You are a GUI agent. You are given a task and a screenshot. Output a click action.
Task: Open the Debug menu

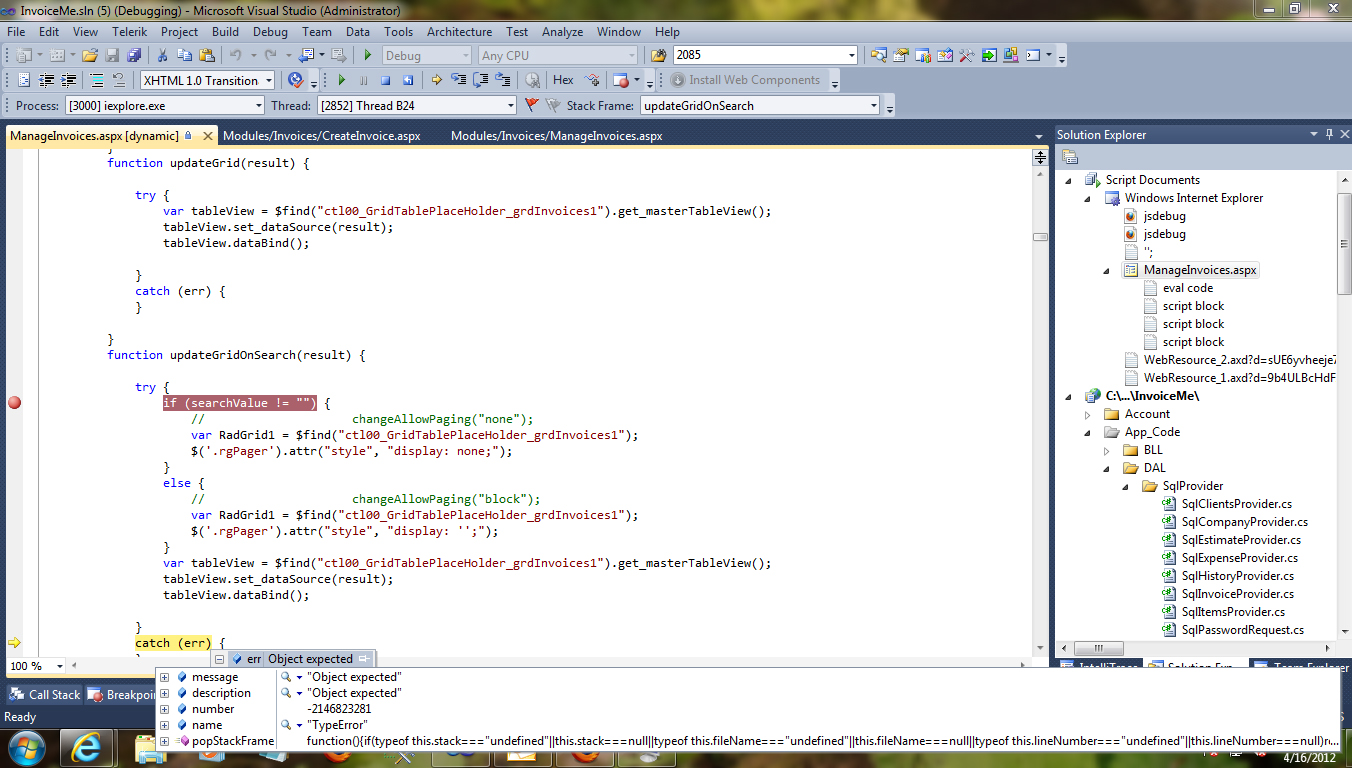pos(270,32)
